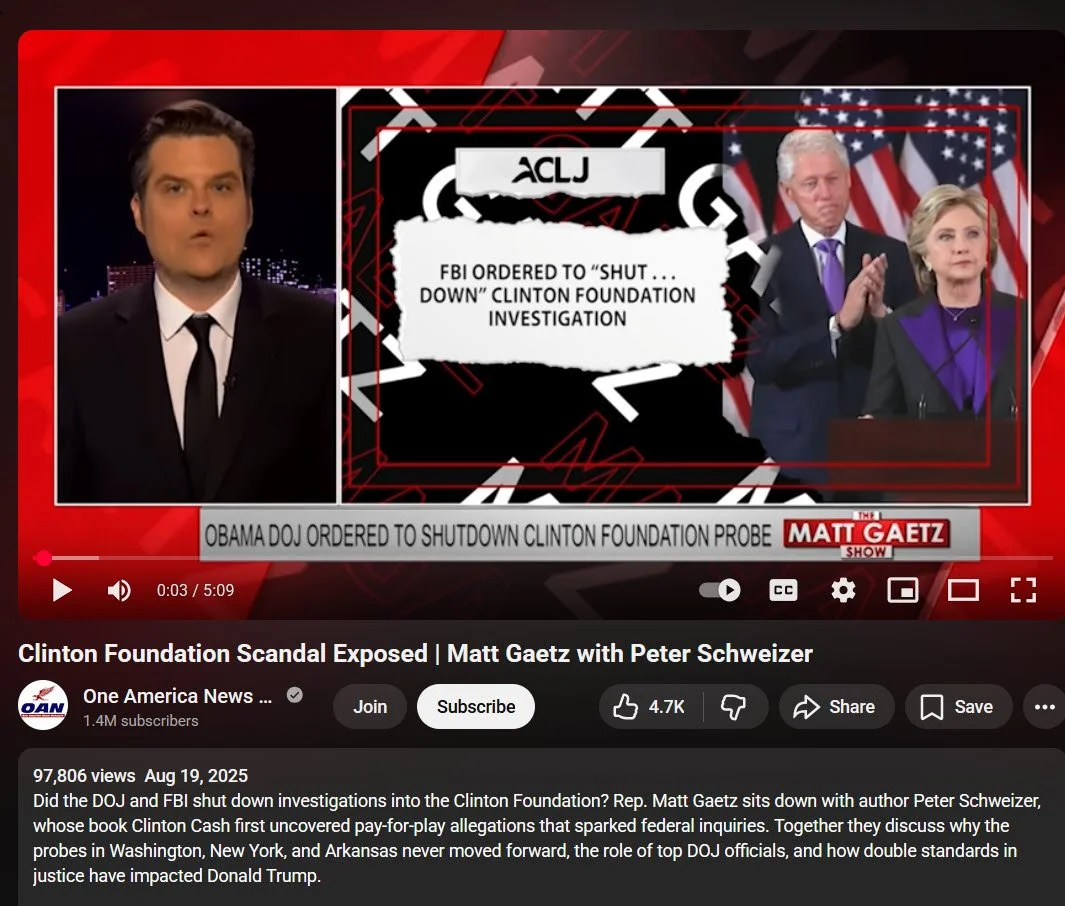Open the One America News channel name
This screenshot has width=1065, height=906.
[x=177, y=696]
